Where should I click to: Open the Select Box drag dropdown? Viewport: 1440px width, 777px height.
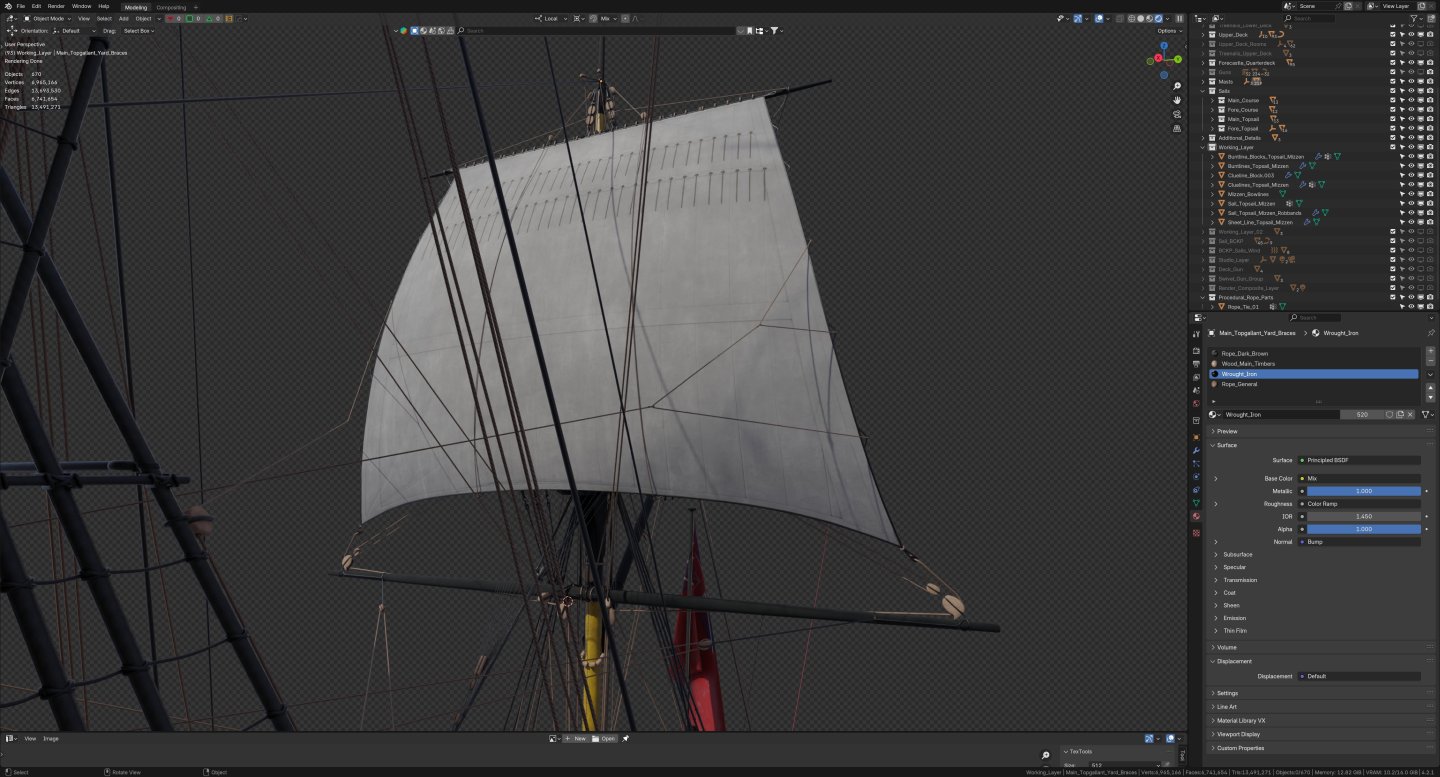[x=139, y=31]
